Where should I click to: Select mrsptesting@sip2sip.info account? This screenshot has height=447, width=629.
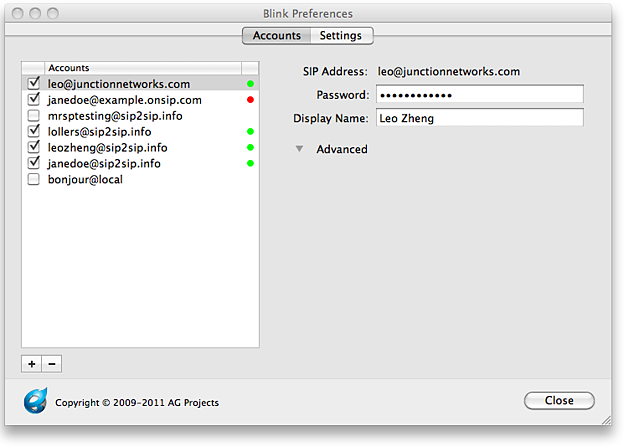(x=140, y=116)
